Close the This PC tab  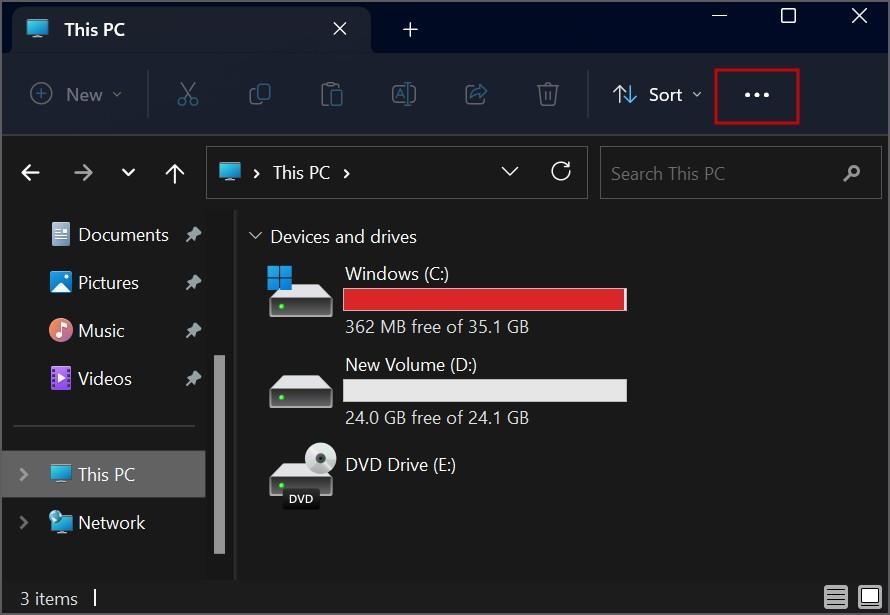[339, 28]
